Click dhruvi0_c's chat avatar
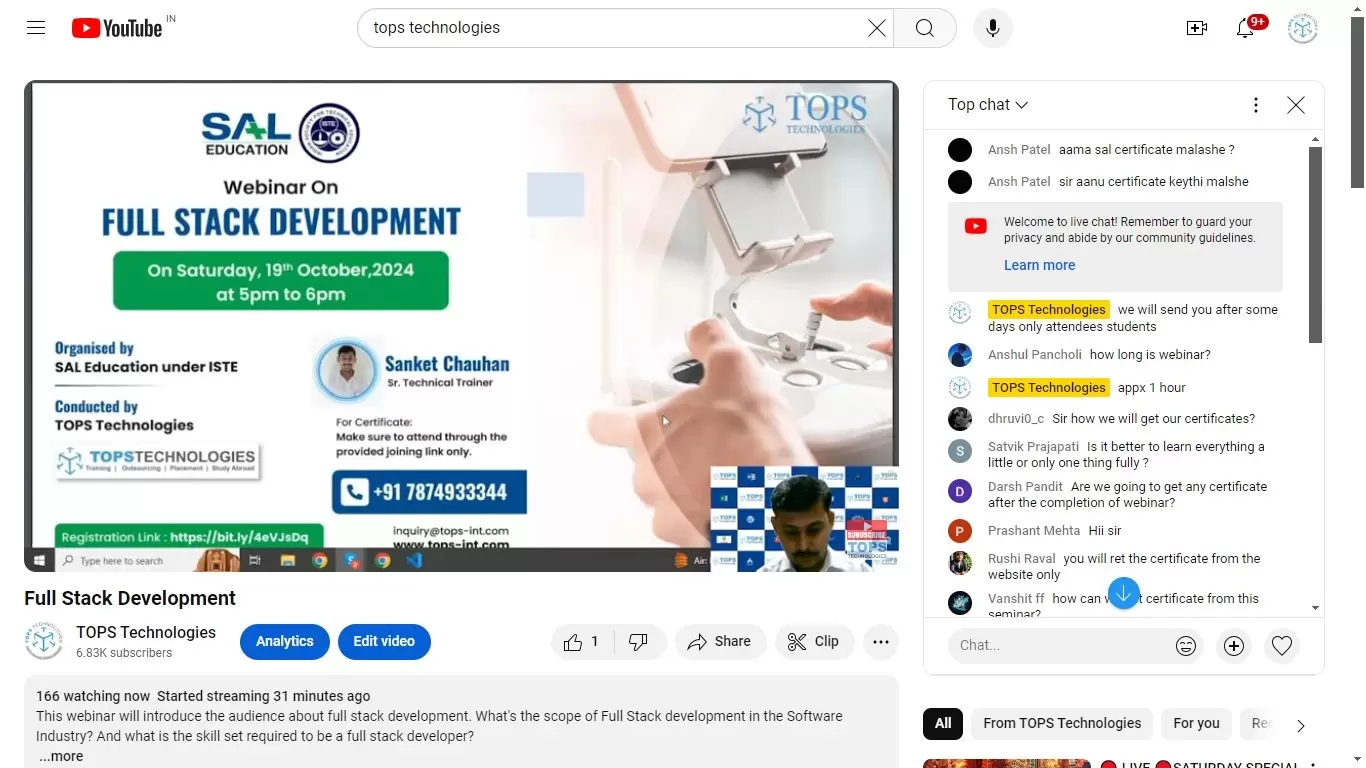 960,419
